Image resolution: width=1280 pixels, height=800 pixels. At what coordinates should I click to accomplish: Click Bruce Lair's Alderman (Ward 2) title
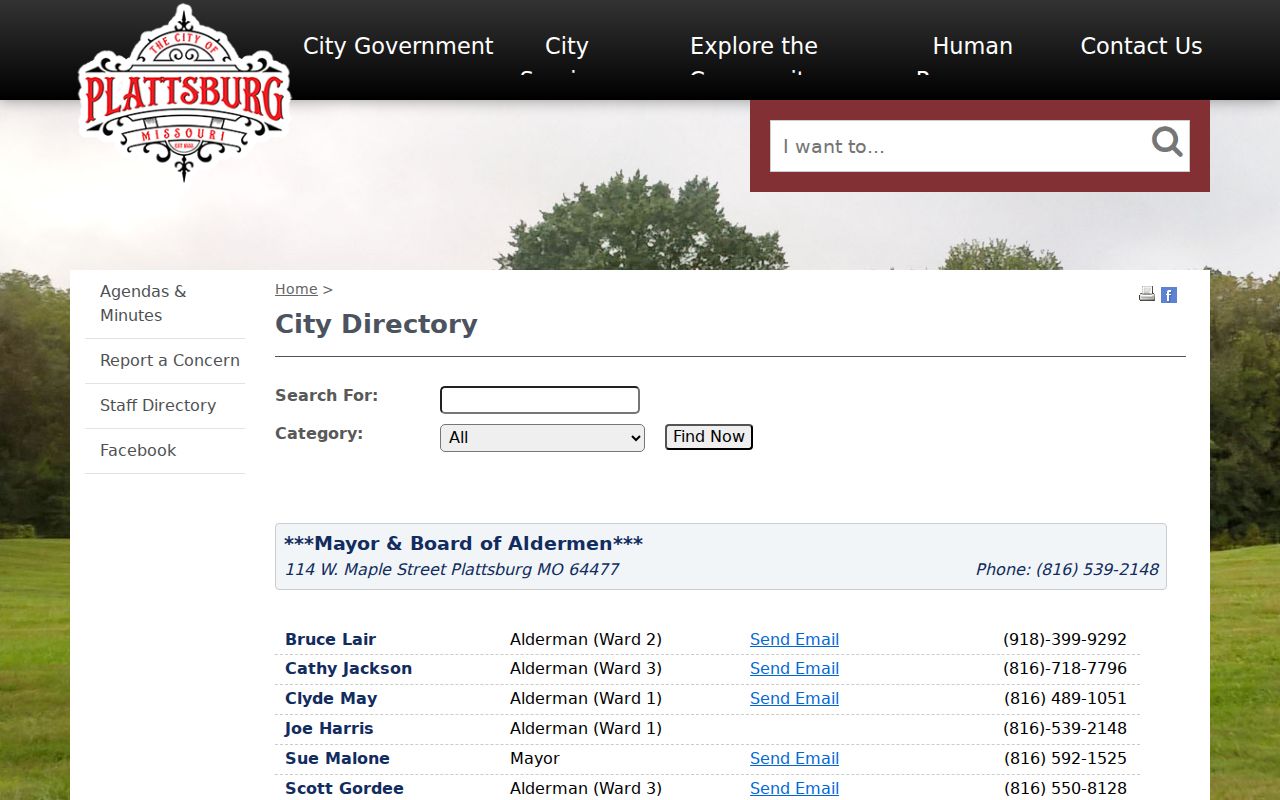click(586, 639)
